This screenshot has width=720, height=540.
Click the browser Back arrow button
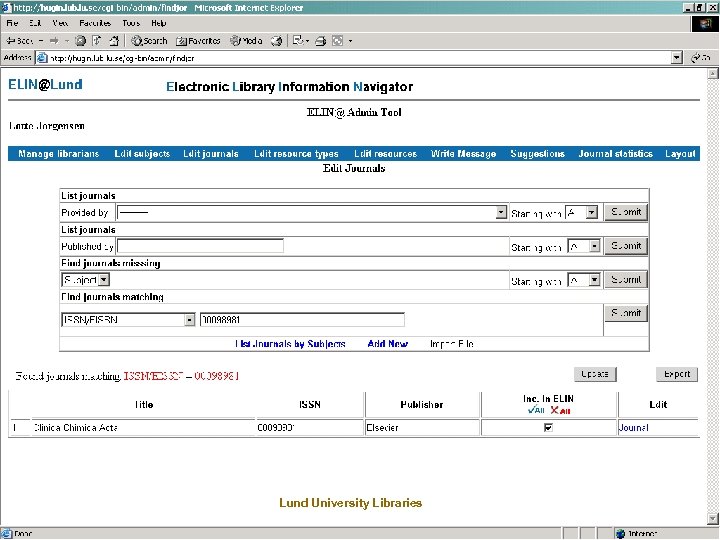coord(20,41)
